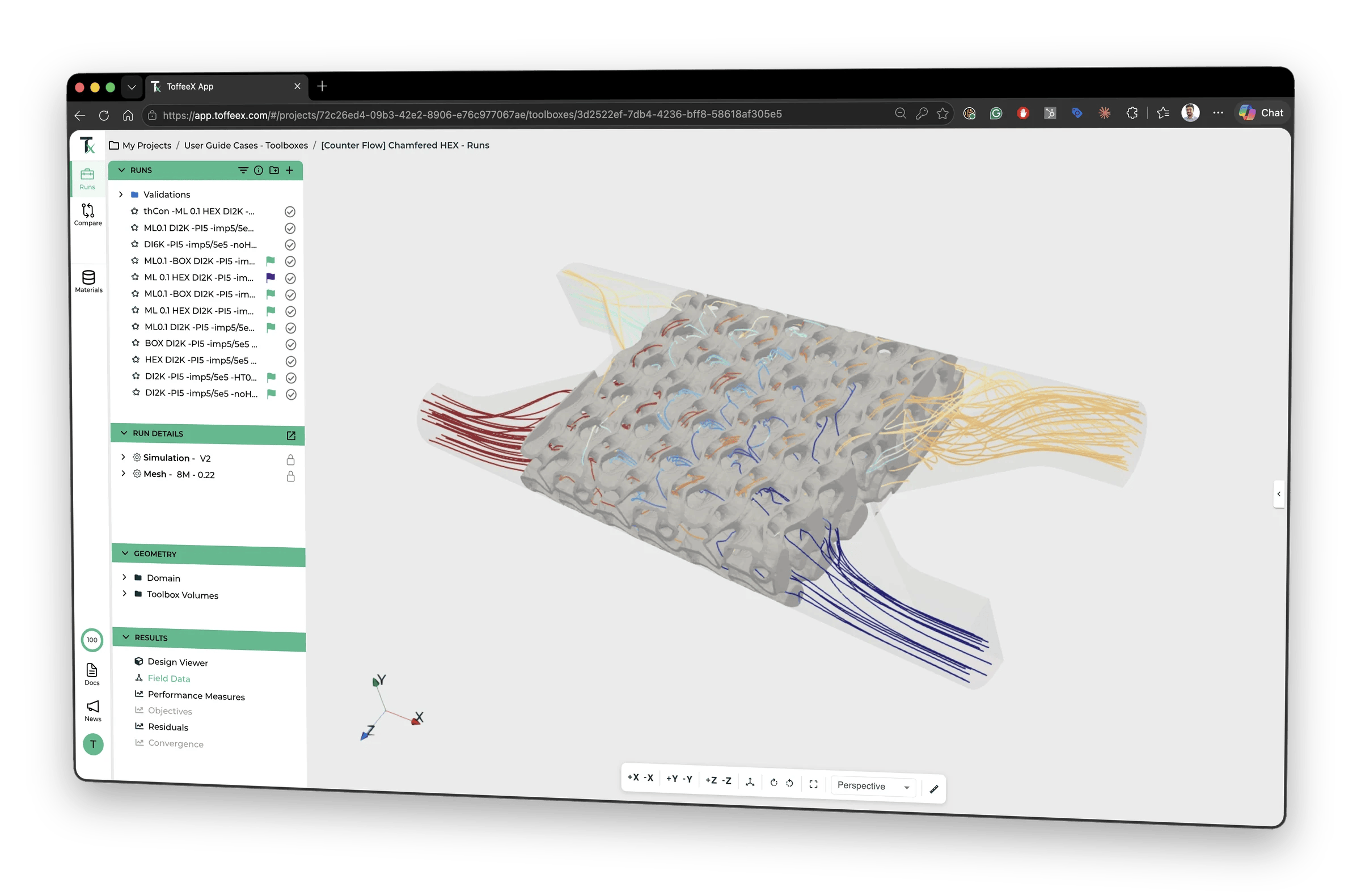The height and width of the screenshot is (896, 1361).
Task: Open Run Details in external pop-out
Action: click(x=291, y=436)
